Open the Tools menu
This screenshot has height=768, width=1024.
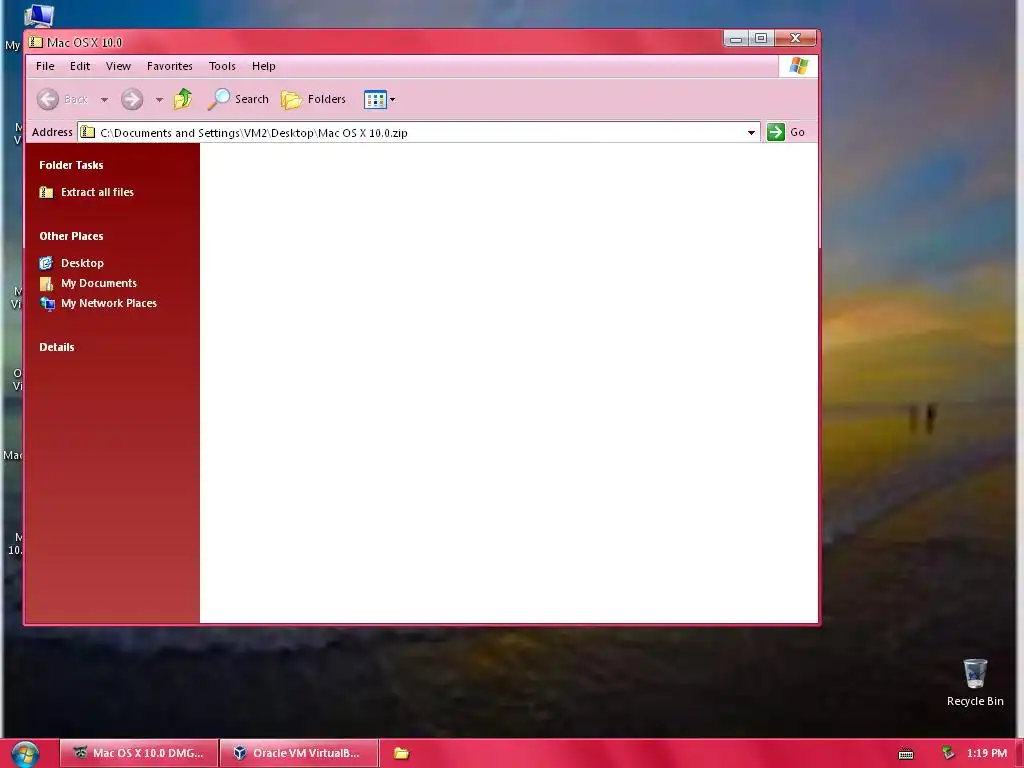[x=222, y=66]
